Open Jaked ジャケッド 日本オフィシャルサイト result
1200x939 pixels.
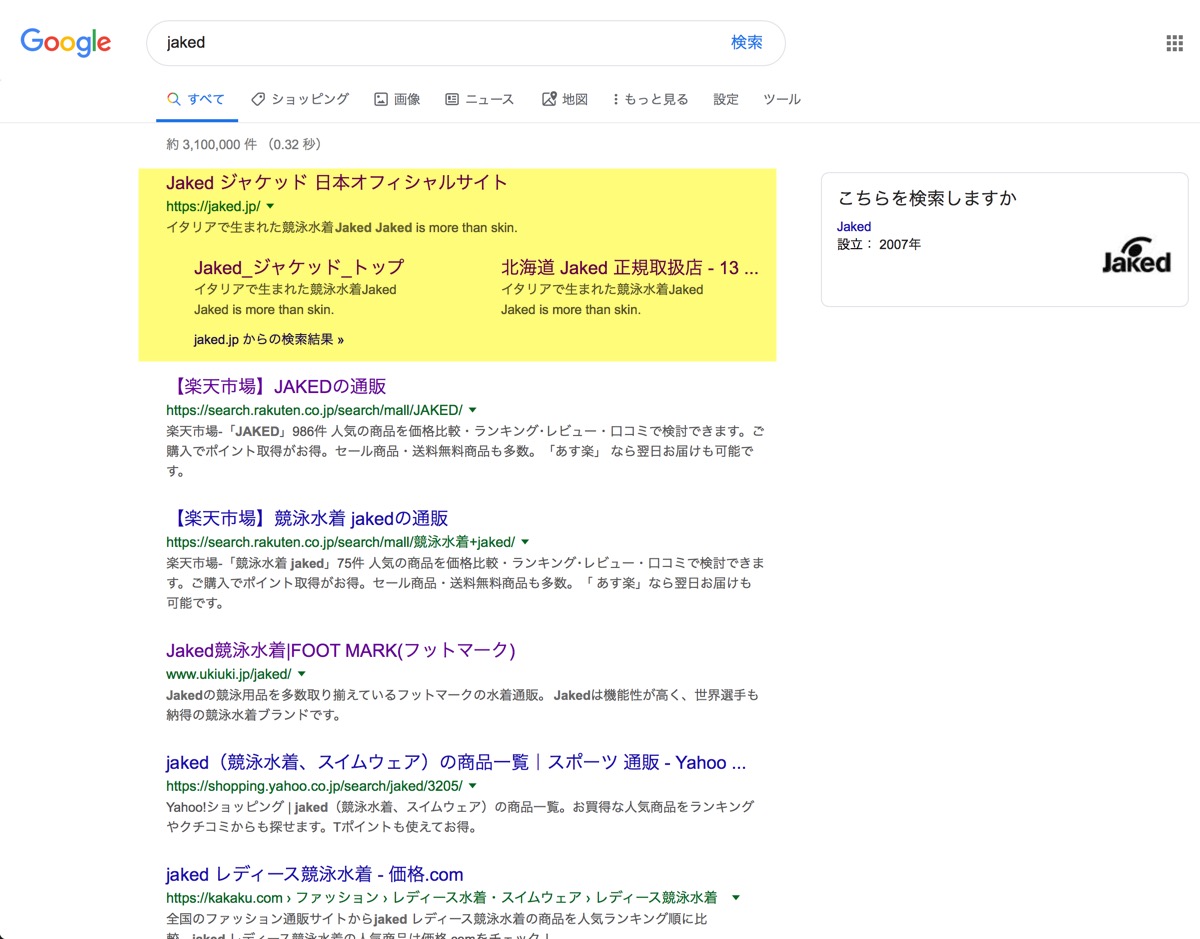coord(337,183)
